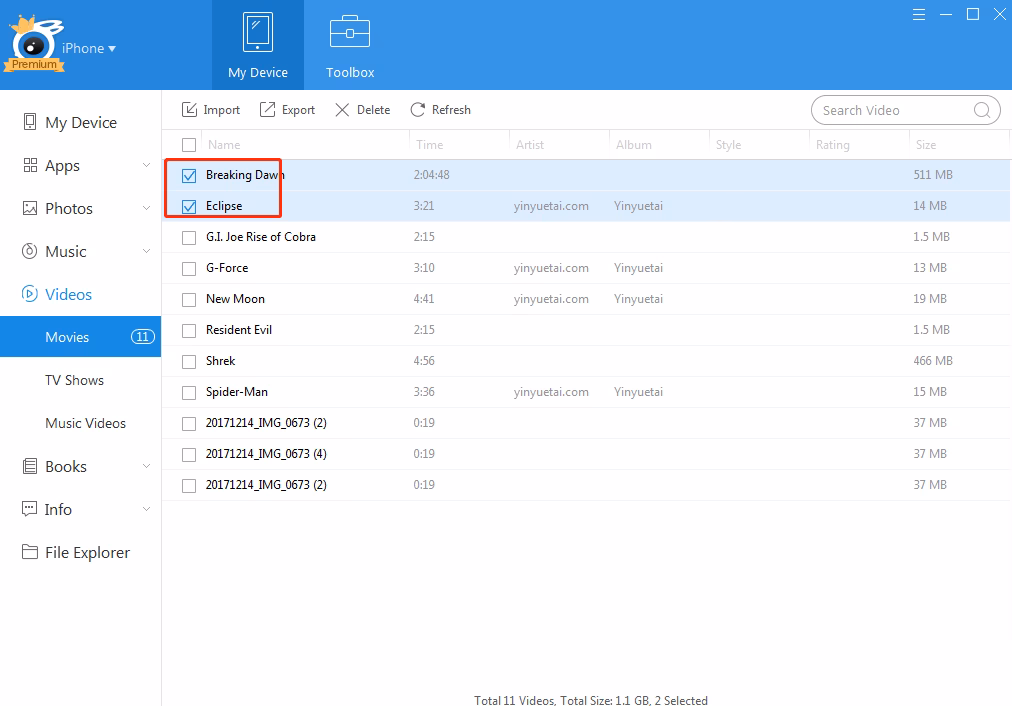Switch to the Toolbox tab

click(349, 45)
